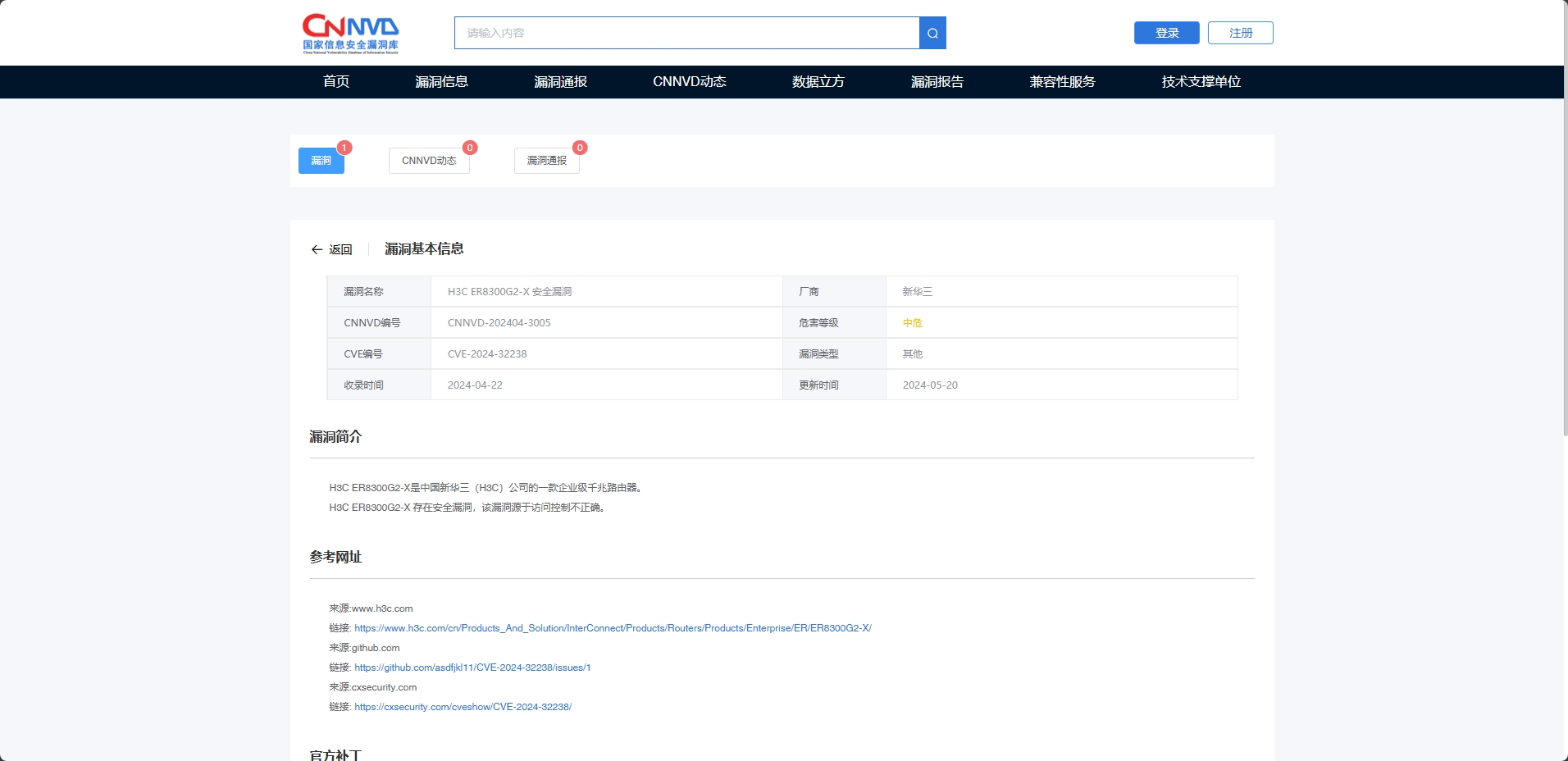Click the CNNVD编号 label cell

coord(379,323)
